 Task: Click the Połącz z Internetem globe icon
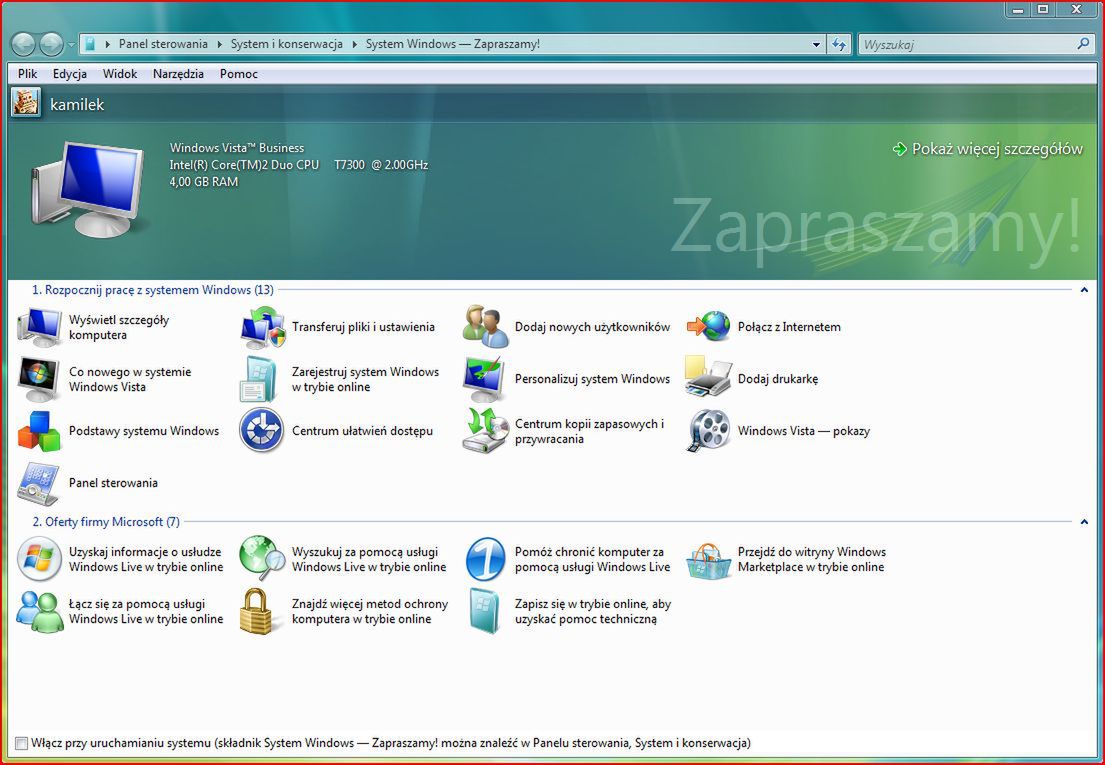(x=708, y=327)
